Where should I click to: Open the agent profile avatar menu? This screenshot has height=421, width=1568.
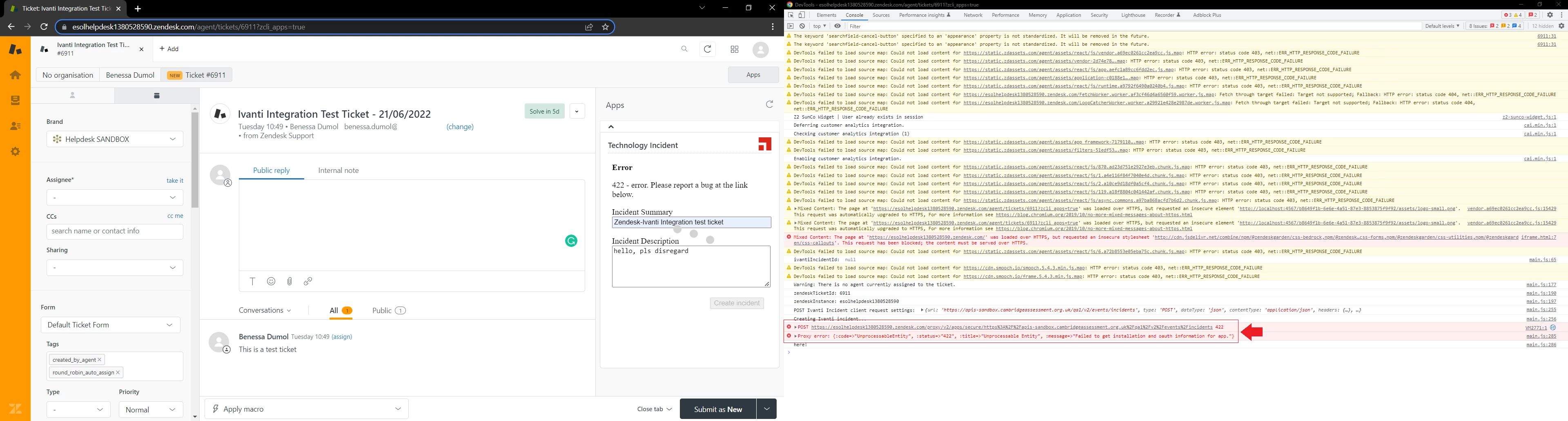point(761,49)
